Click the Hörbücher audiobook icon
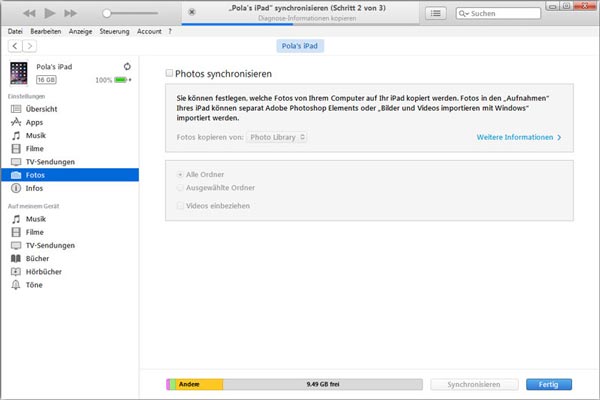The height and width of the screenshot is (400, 600). (x=16, y=272)
